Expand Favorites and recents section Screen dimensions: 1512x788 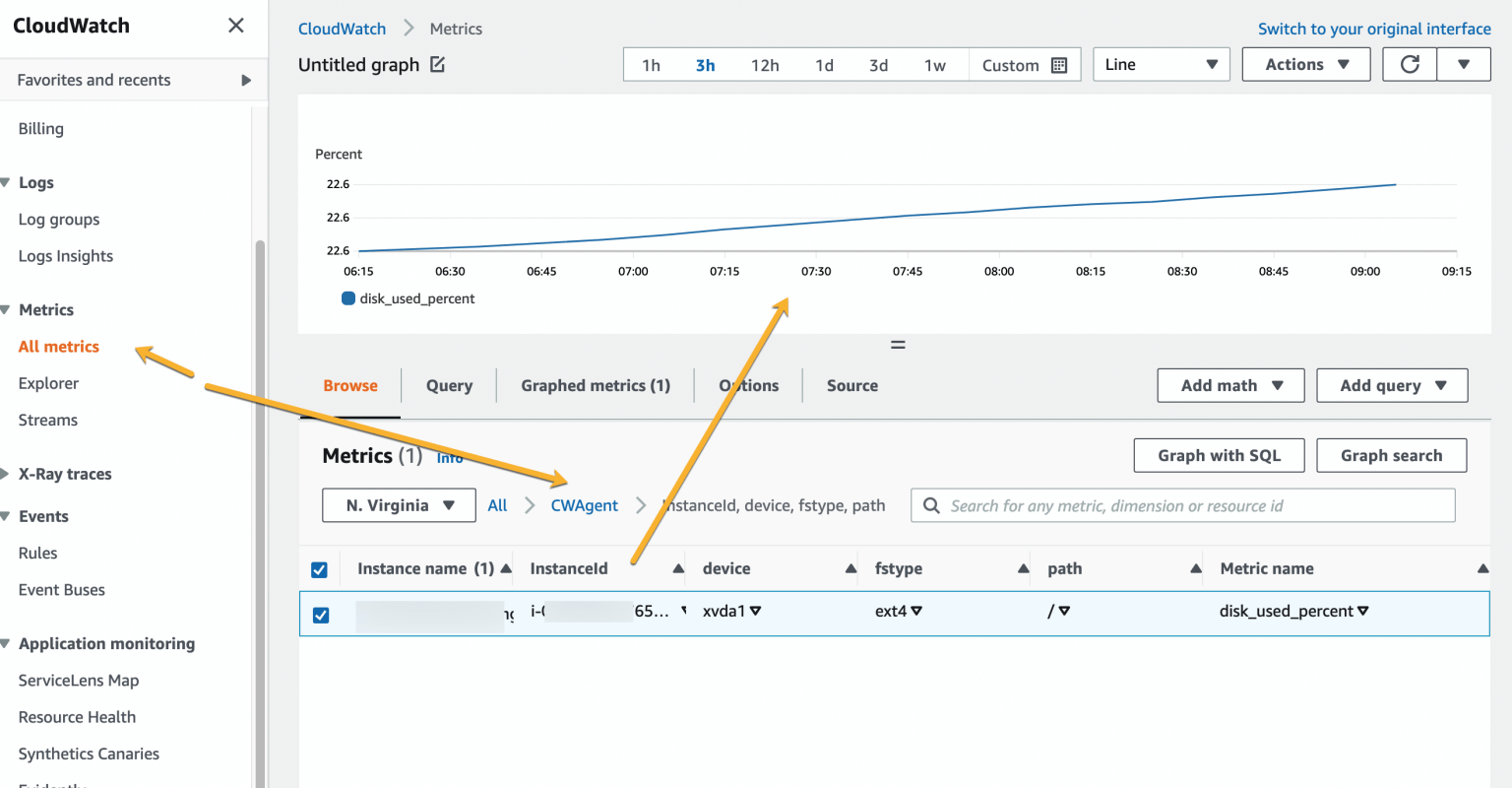point(246,81)
